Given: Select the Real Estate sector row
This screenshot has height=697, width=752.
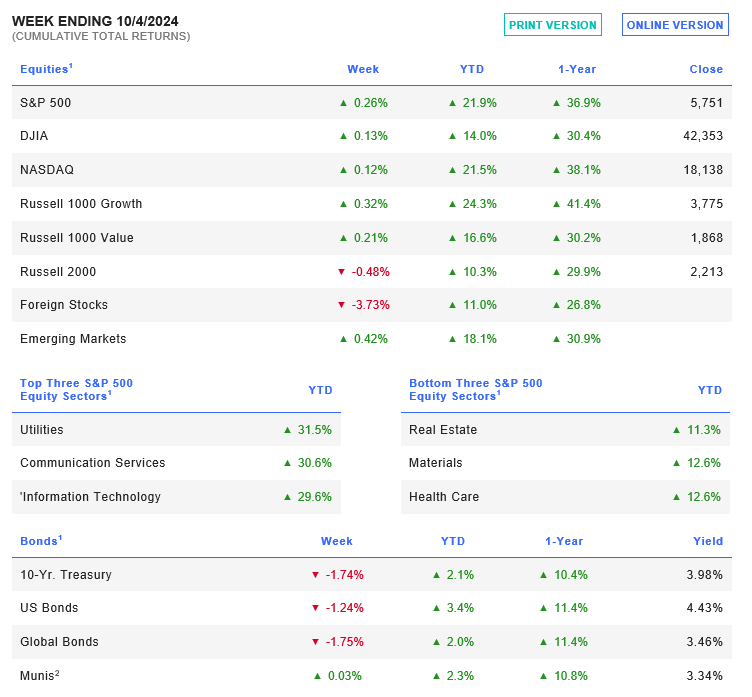Looking at the screenshot, I should pos(565,430).
